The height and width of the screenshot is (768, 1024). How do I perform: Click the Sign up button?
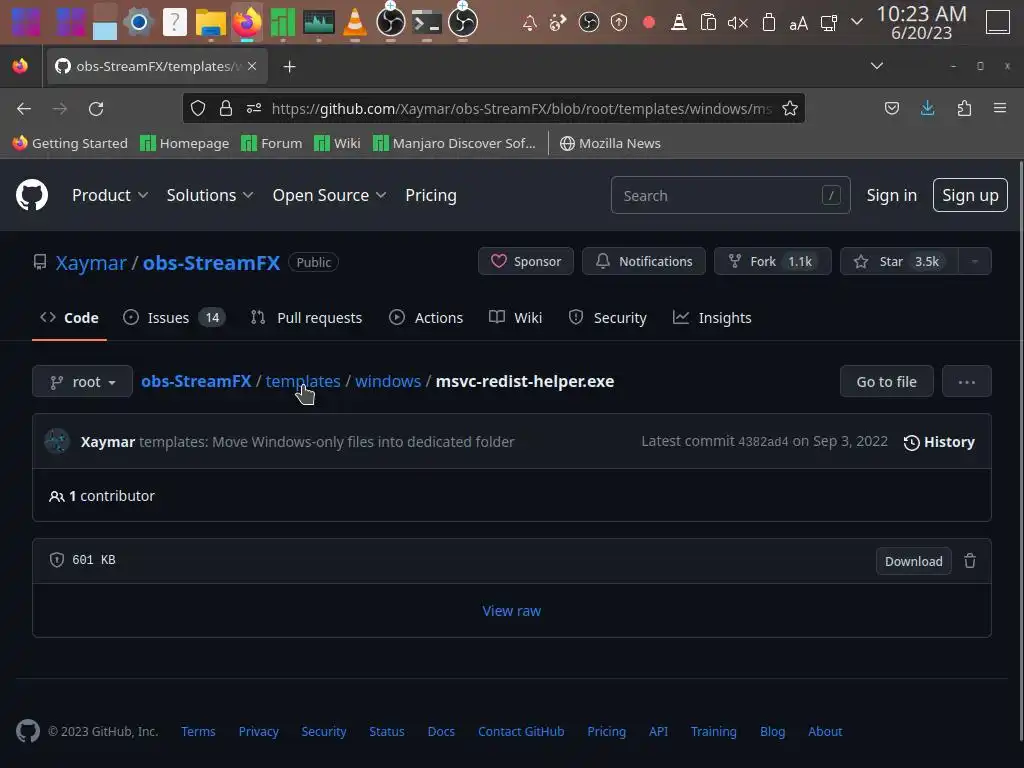click(970, 195)
